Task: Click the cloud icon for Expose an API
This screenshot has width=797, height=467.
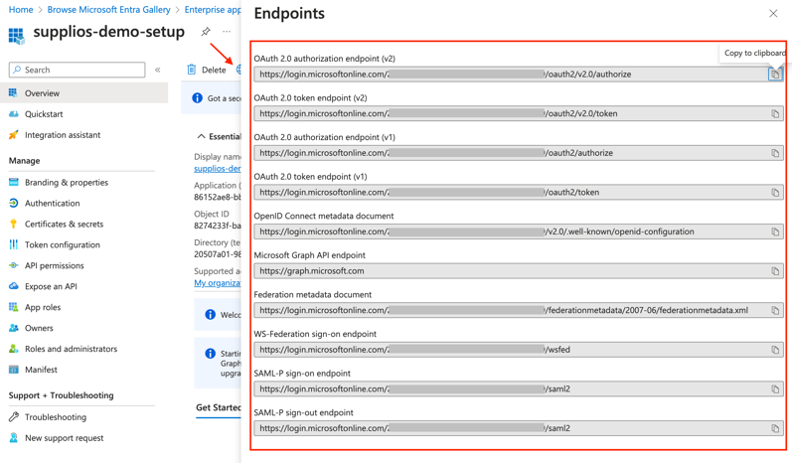Action: (14, 287)
